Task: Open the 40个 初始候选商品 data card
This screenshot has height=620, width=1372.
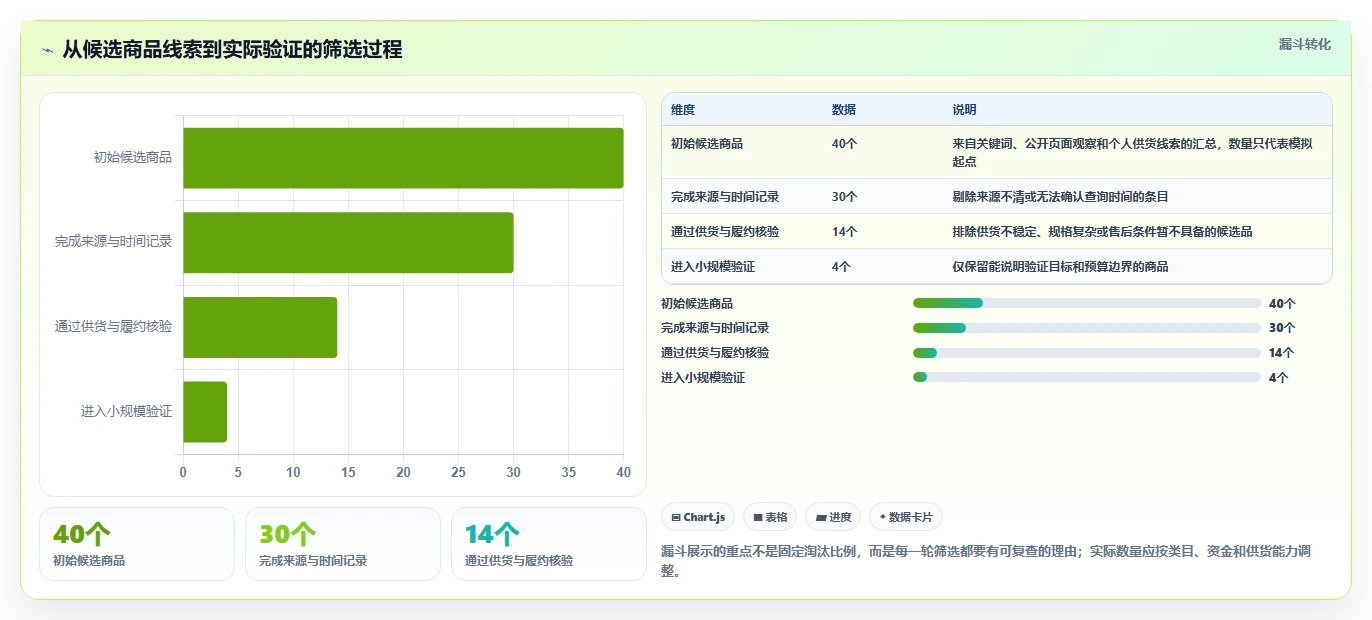Action: [137, 544]
